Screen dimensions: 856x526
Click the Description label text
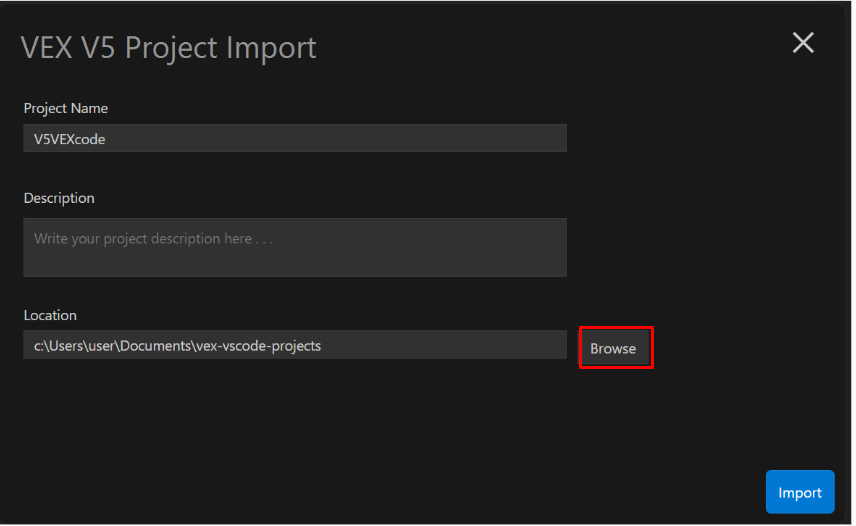(59, 198)
